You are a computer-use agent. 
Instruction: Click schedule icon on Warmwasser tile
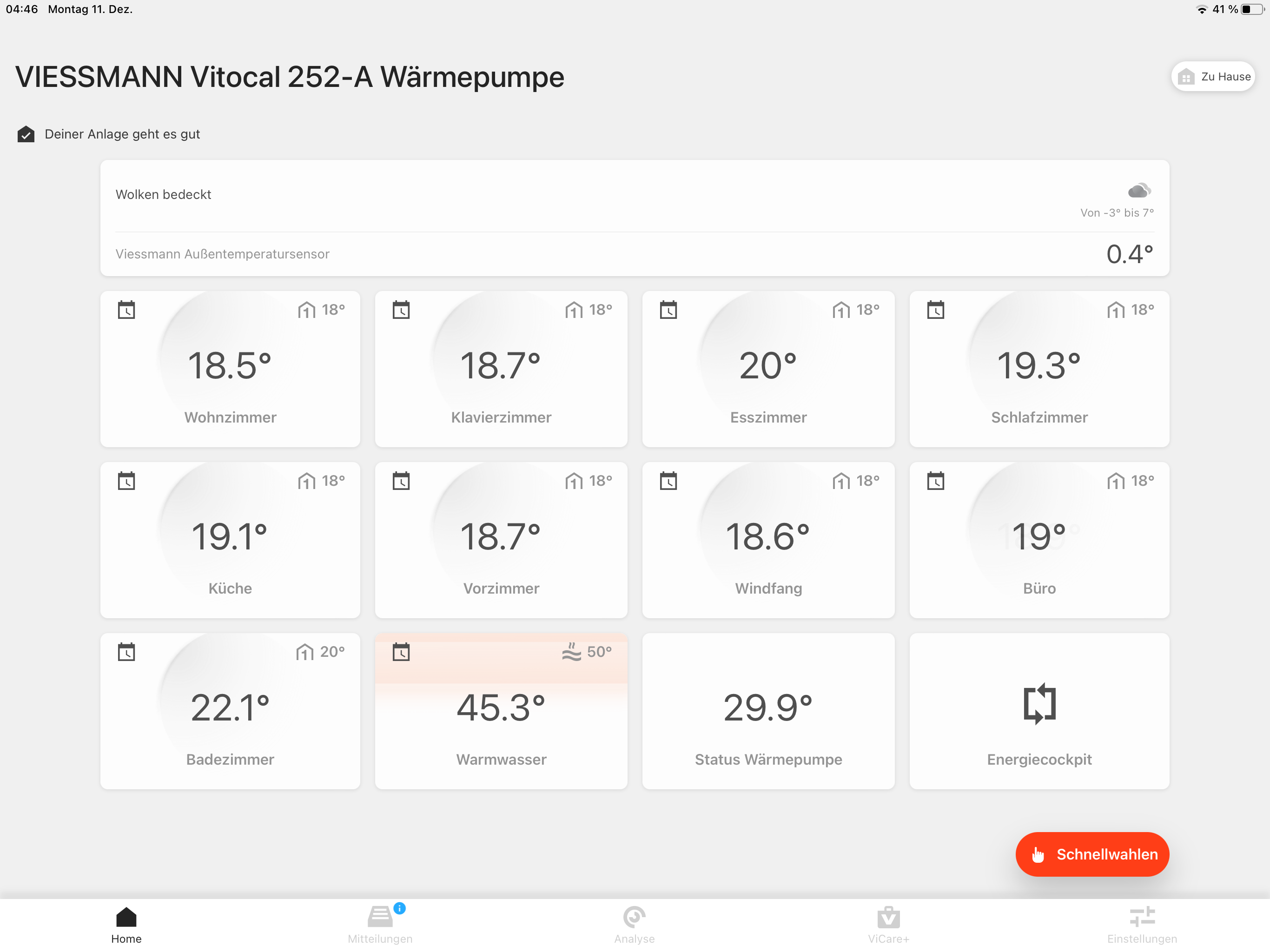point(401,652)
